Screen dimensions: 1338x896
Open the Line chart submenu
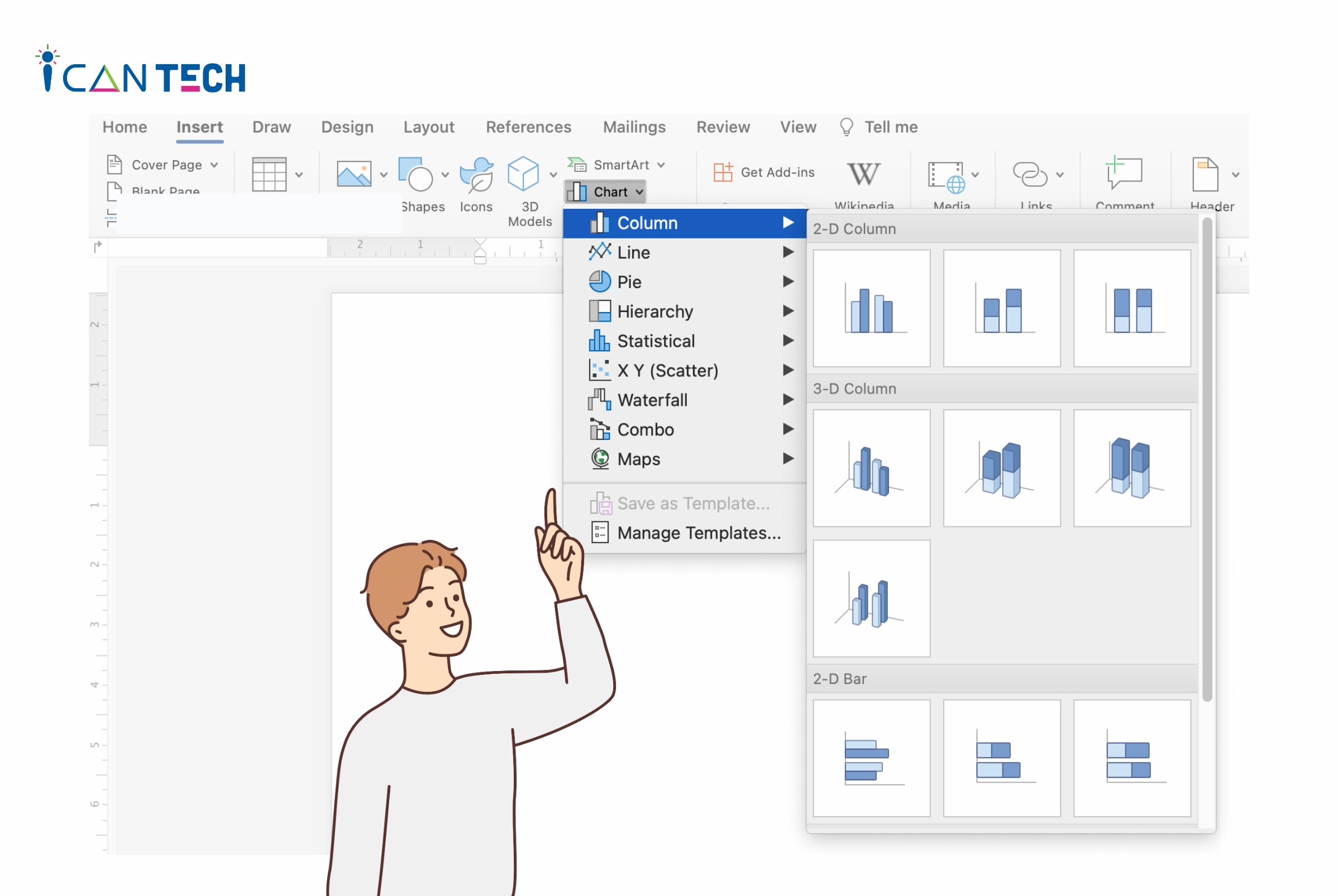click(684, 252)
